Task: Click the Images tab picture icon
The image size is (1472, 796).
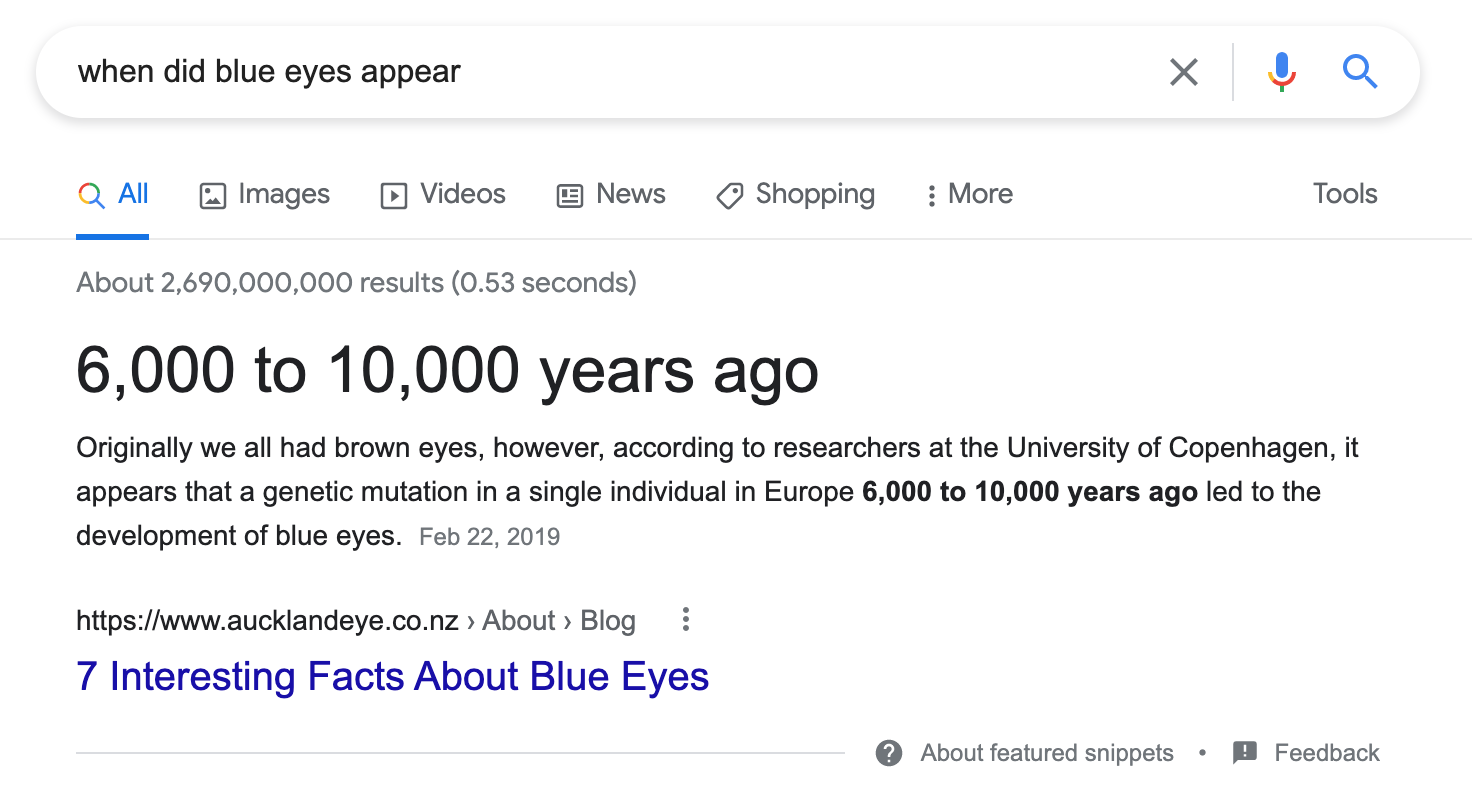Action: click(x=213, y=195)
